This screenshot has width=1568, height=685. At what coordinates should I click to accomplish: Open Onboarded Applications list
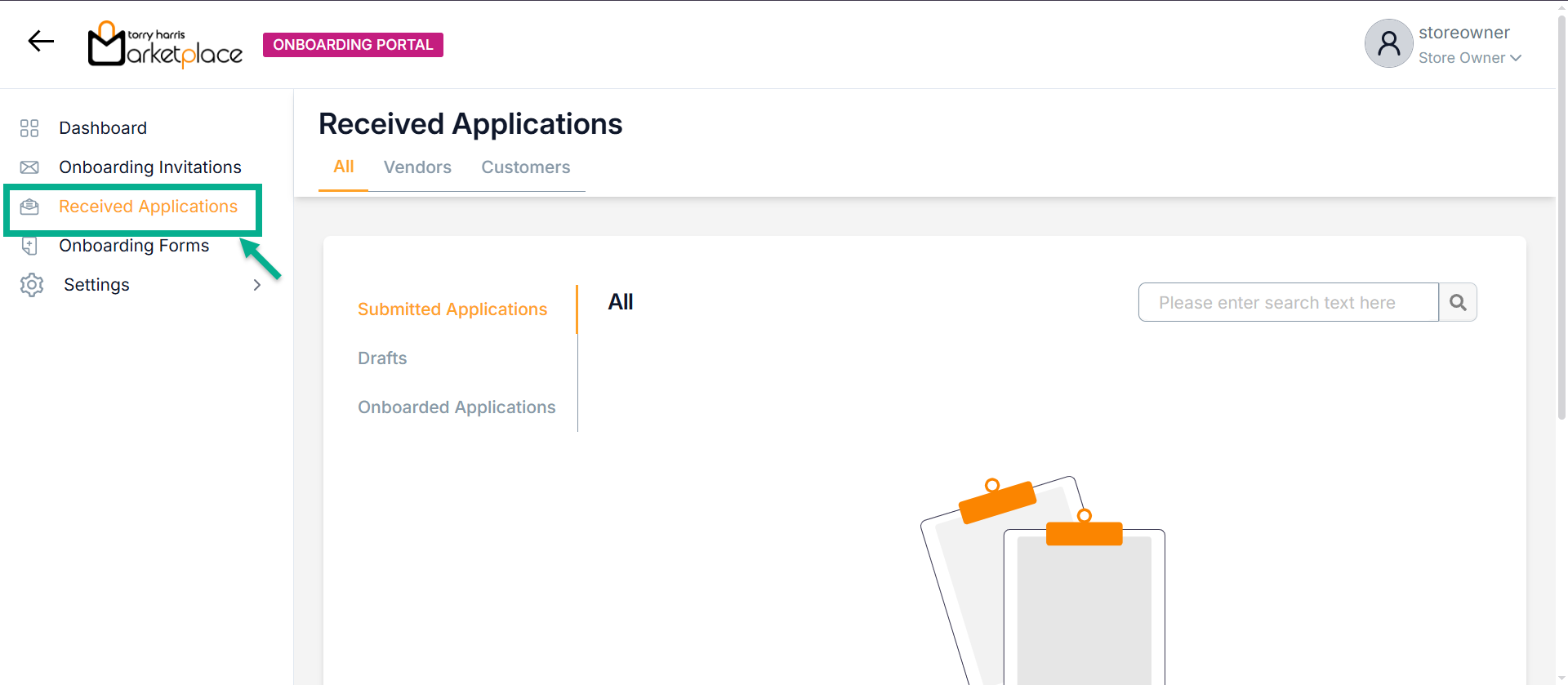457,407
